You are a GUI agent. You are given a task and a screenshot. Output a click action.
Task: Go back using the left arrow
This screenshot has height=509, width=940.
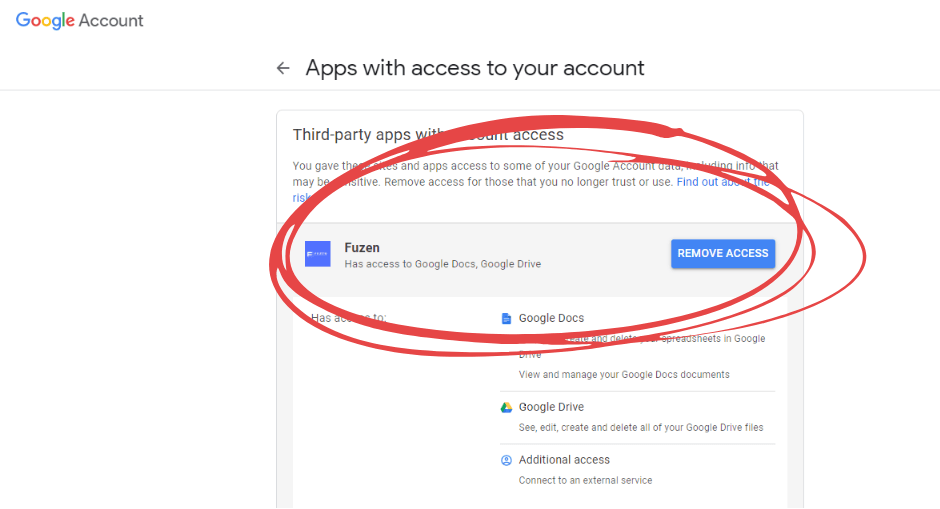tap(283, 68)
